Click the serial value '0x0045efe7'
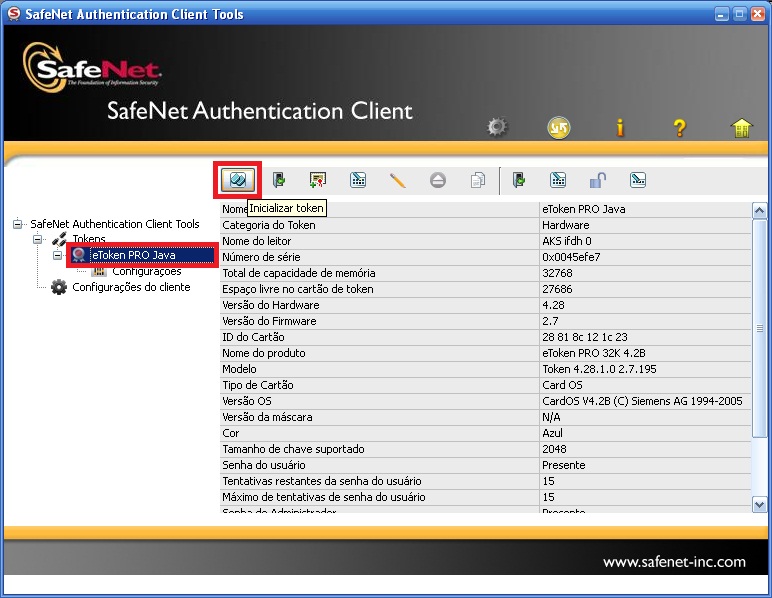772x598 pixels. (x=571, y=257)
